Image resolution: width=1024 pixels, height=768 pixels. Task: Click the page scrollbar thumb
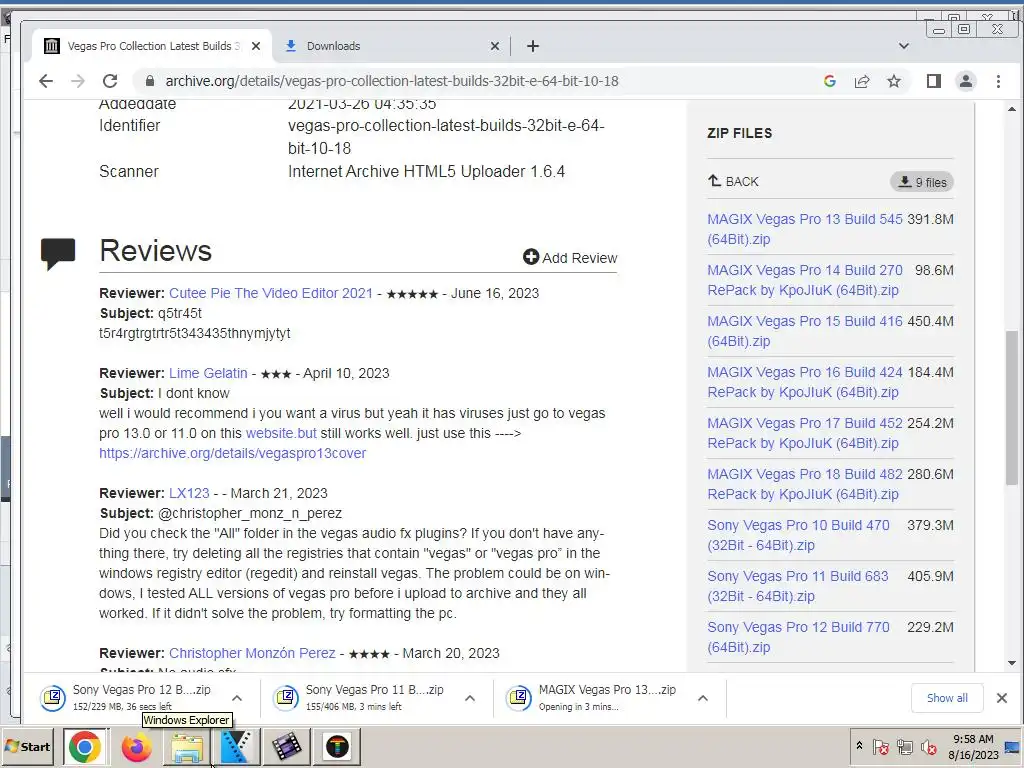(1012, 408)
